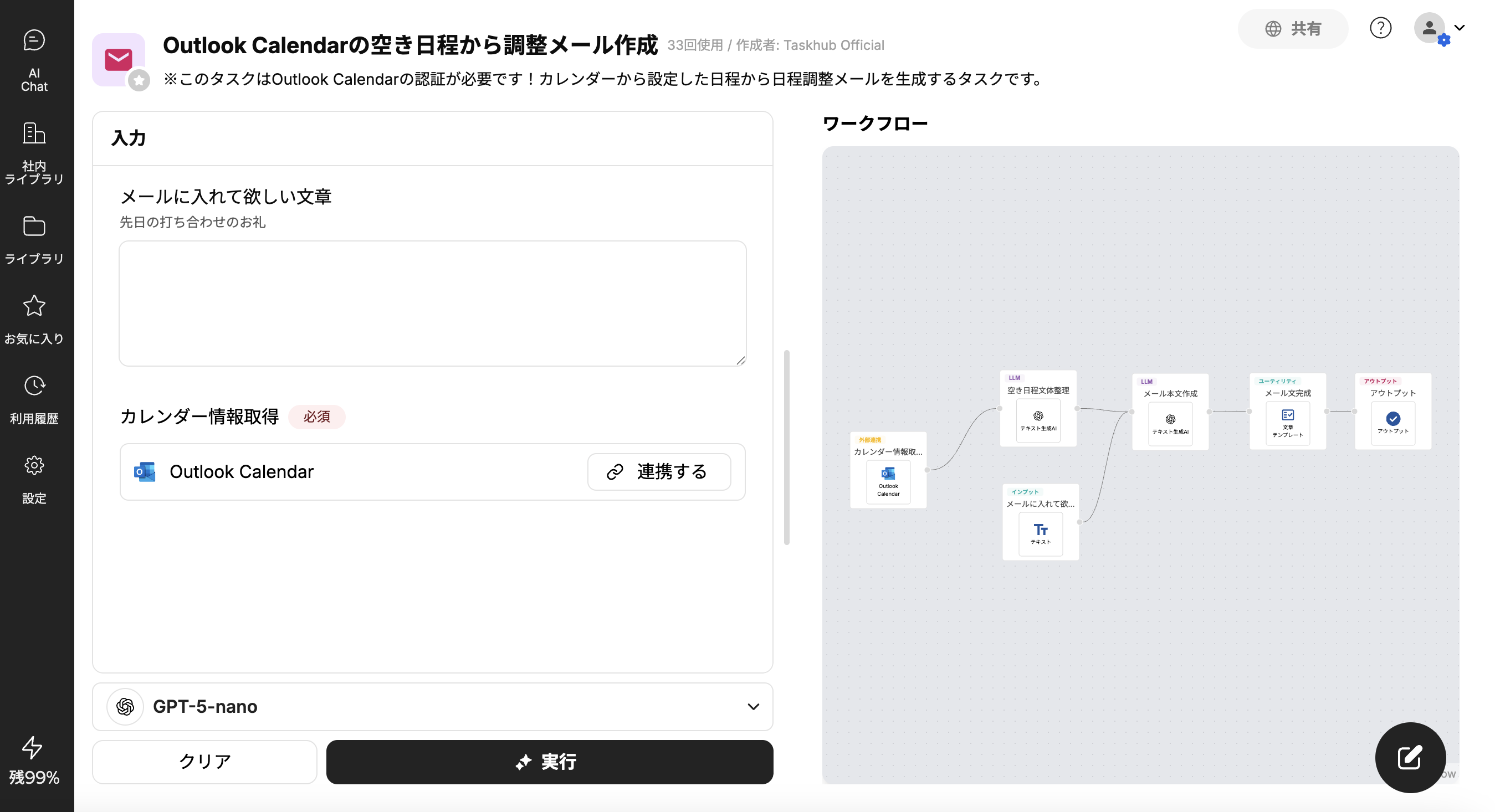Select the アウトプット workflow node

[x=1392, y=412]
